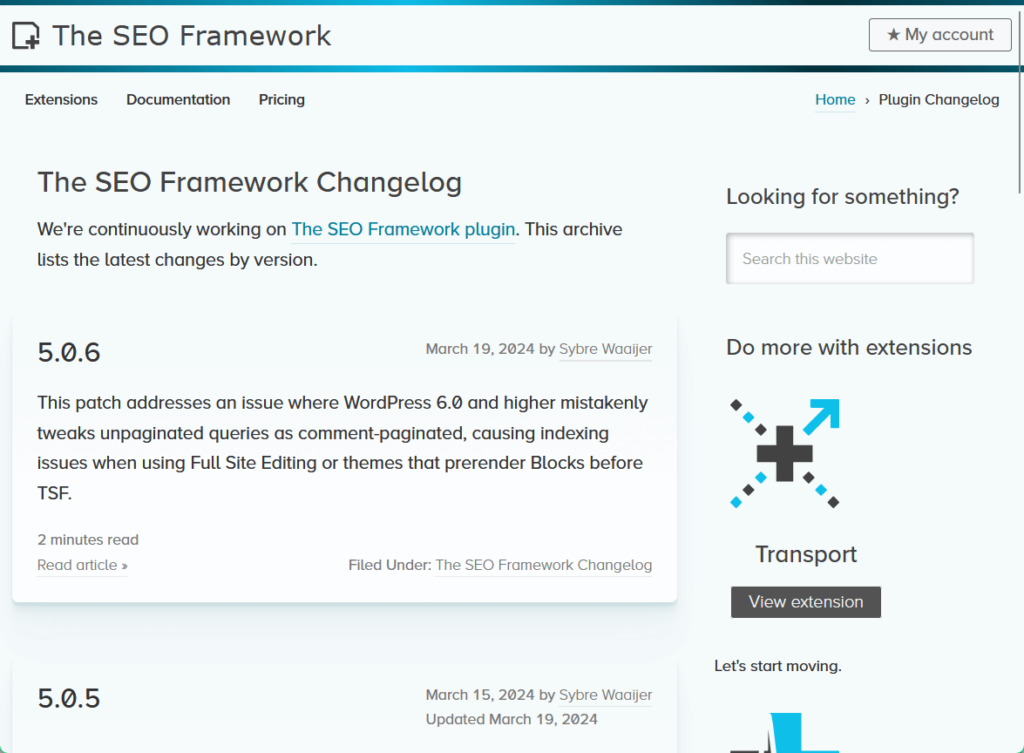Go to the Extensions menu item
Image resolution: width=1024 pixels, height=753 pixels.
pos(61,99)
